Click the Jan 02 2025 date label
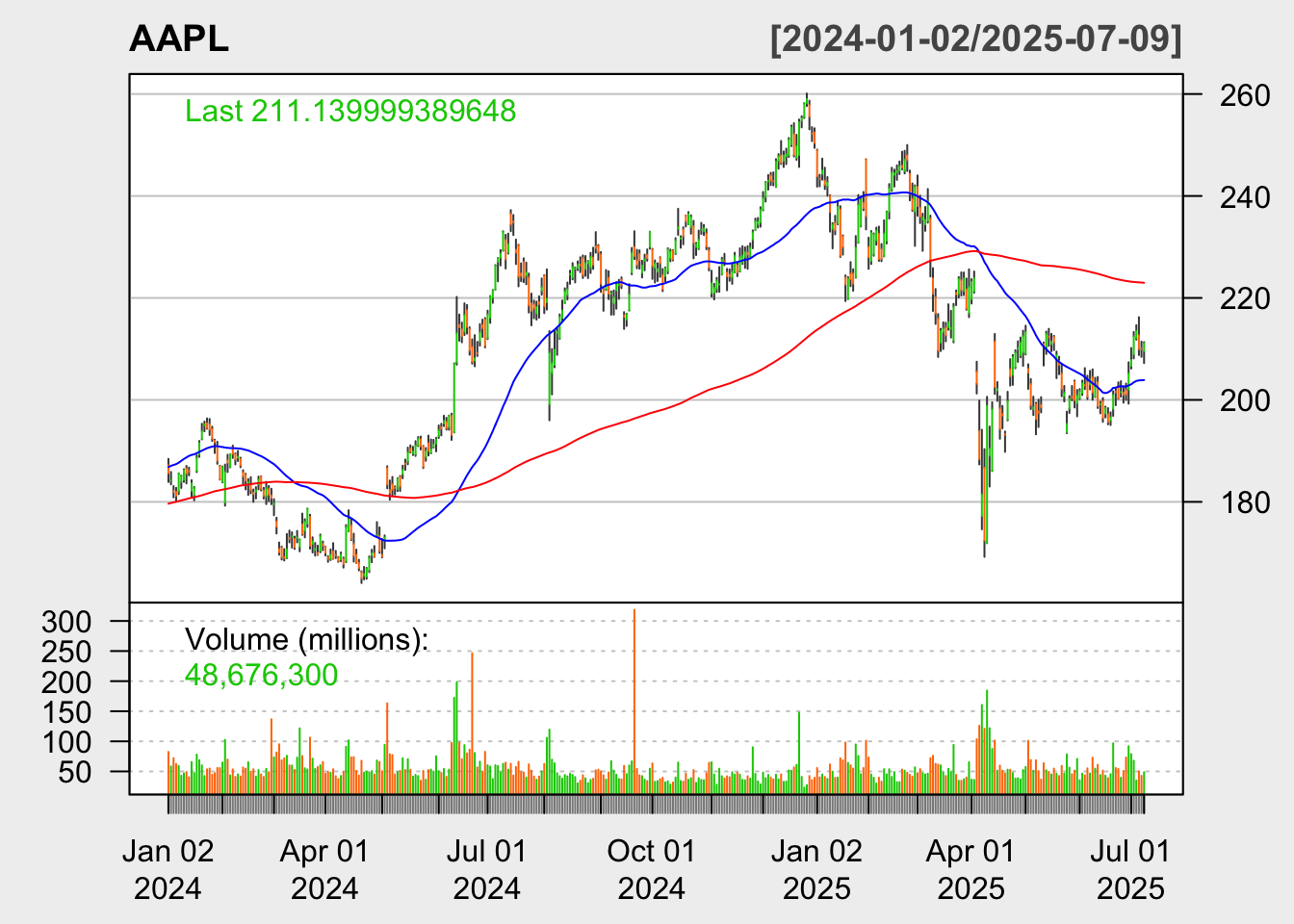Screen dimensions: 1294x924 pos(816,869)
